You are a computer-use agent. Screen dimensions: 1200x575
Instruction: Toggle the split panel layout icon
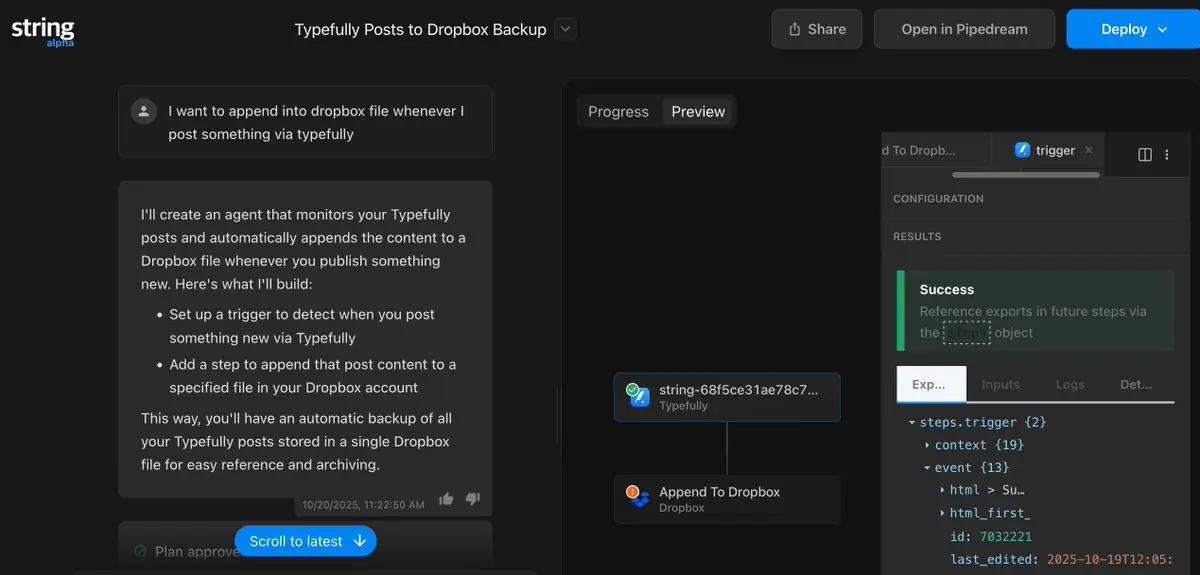click(x=1145, y=154)
